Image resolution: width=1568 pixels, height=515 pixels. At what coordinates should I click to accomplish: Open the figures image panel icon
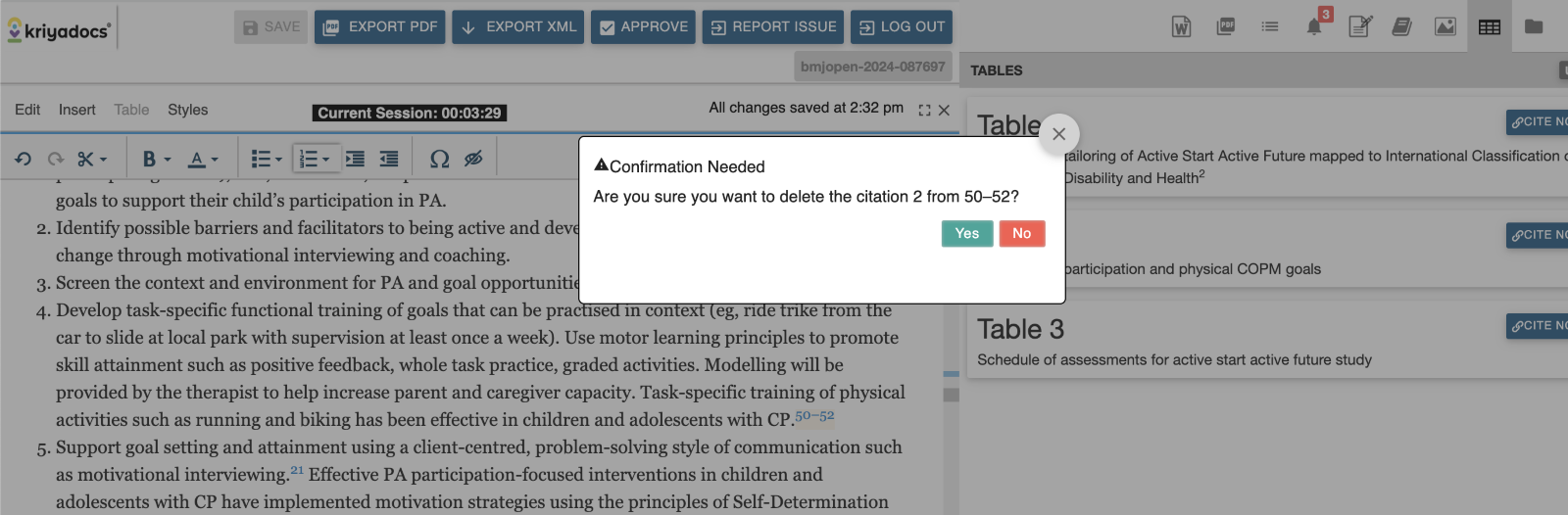click(x=1445, y=27)
